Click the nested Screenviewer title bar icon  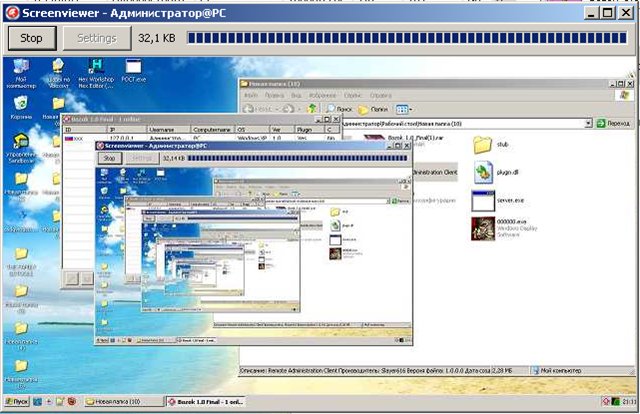tap(100, 146)
